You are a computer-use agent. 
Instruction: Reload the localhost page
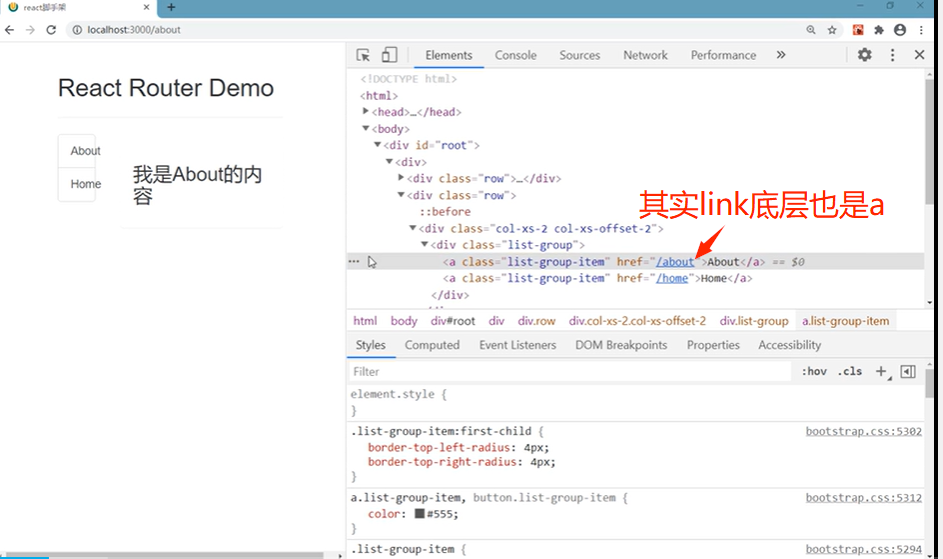(x=51, y=29)
